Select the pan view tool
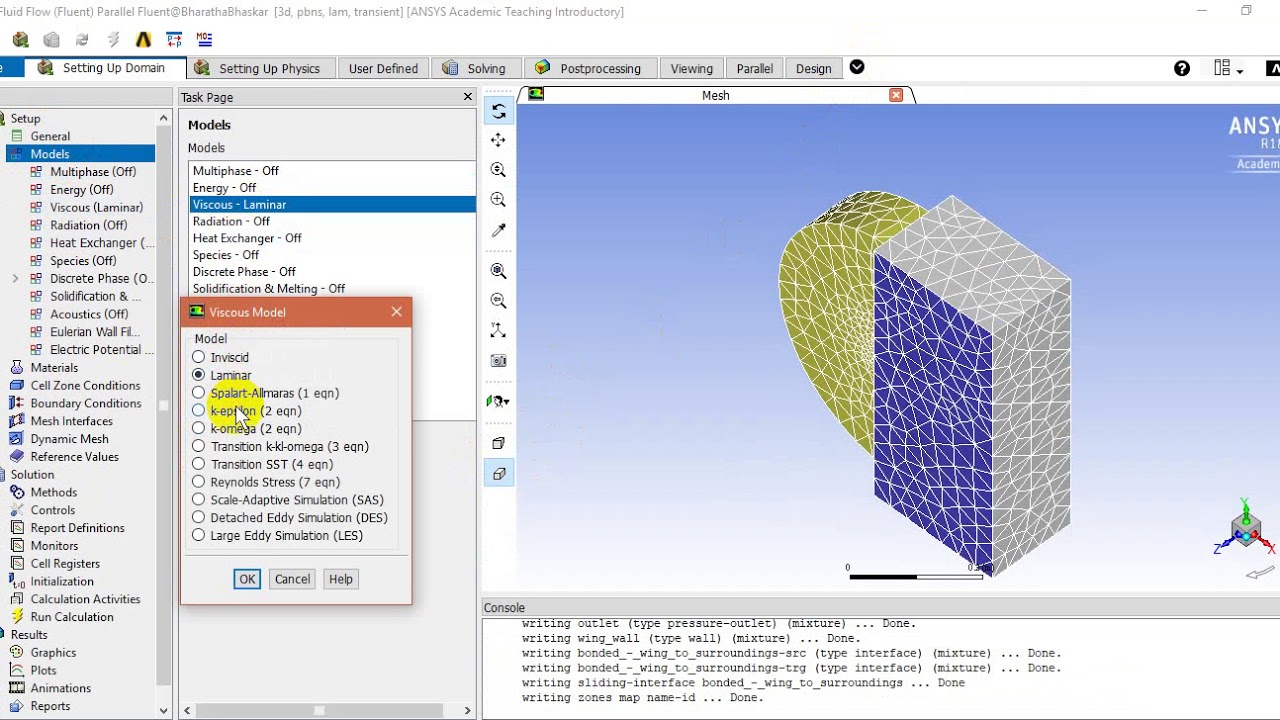1280x720 pixels. (498, 140)
